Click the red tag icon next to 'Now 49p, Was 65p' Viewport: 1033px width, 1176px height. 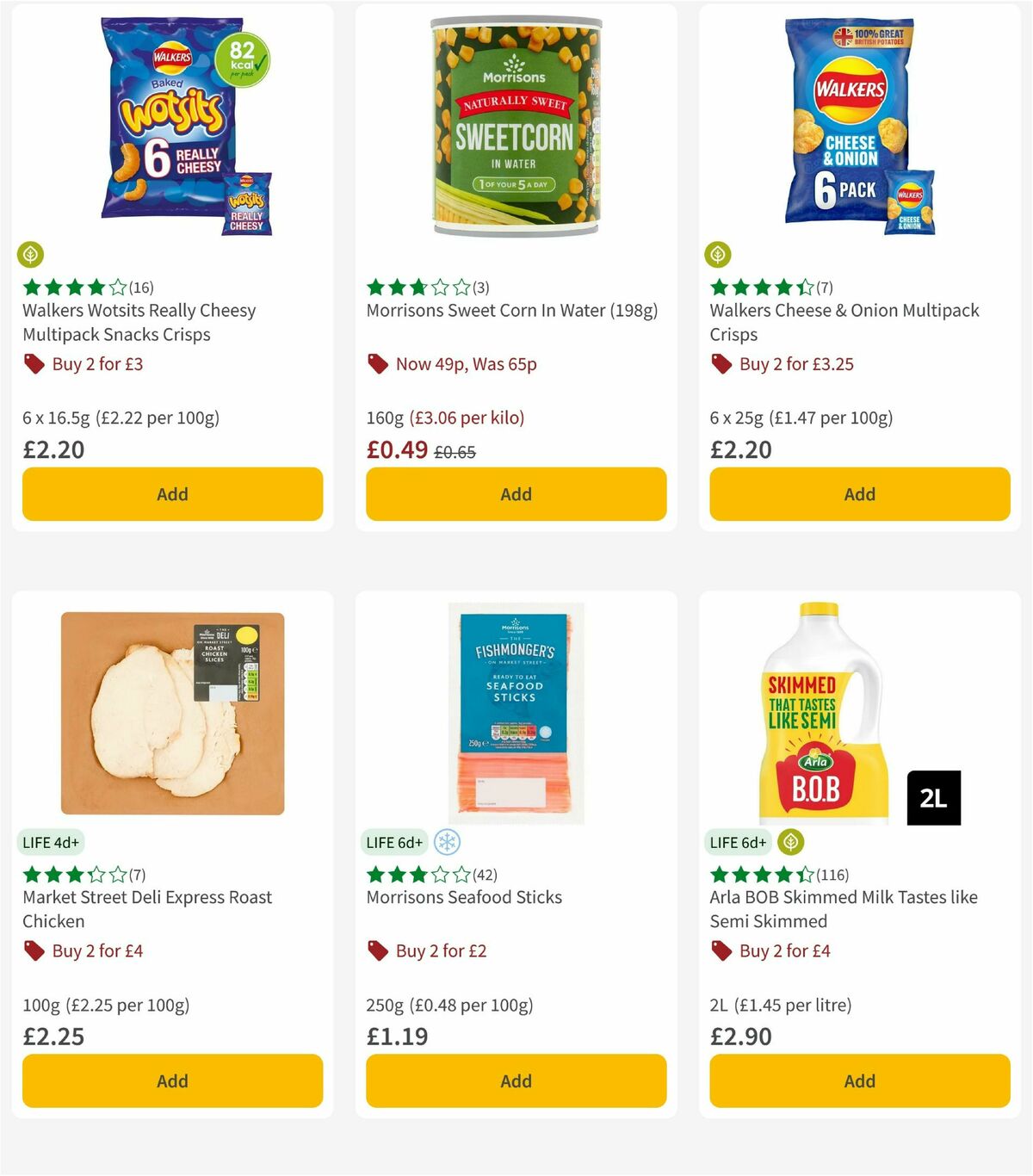coord(376,364)
